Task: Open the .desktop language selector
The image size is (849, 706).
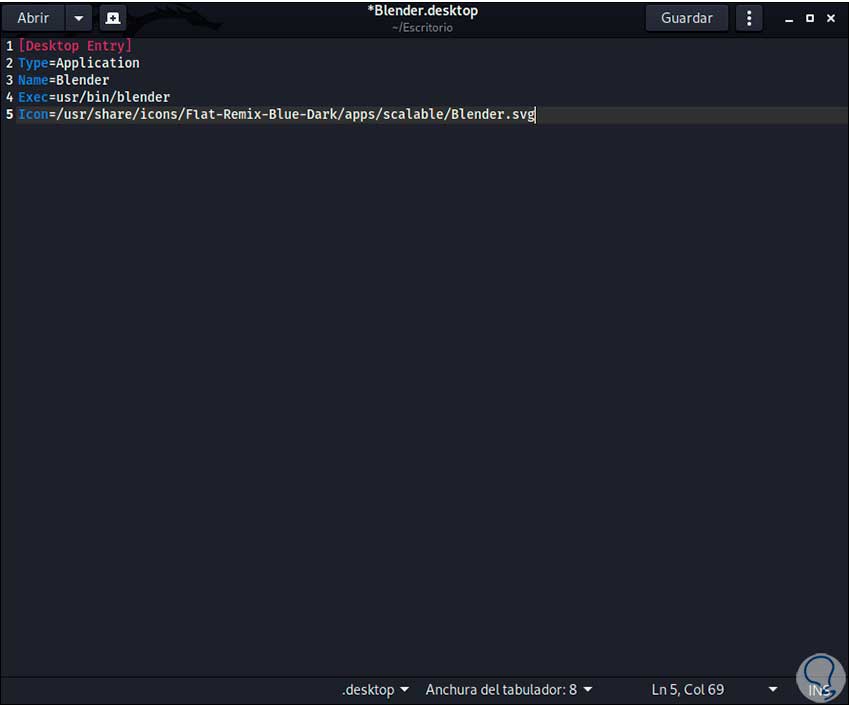Action: click(375, 690)
